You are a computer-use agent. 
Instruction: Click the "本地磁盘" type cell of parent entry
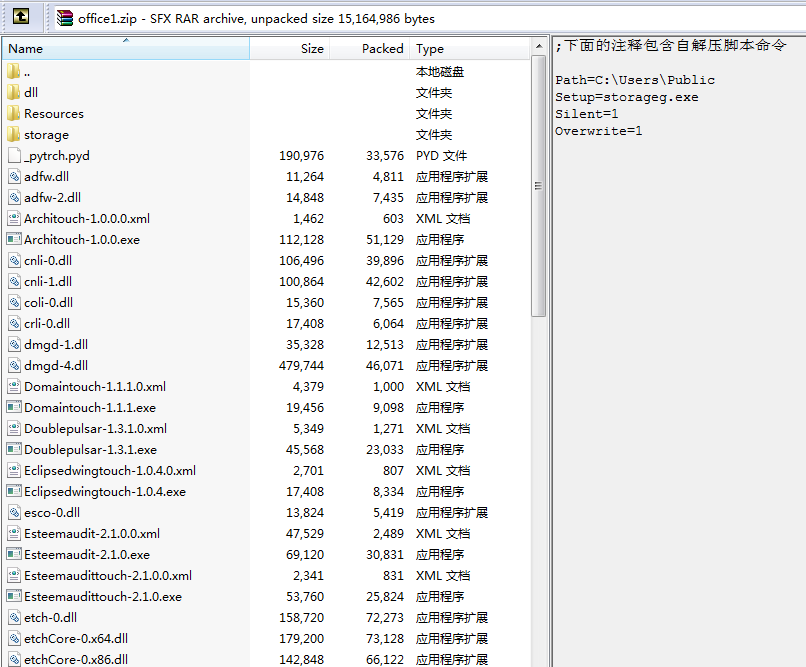click(x=440, y=71)
